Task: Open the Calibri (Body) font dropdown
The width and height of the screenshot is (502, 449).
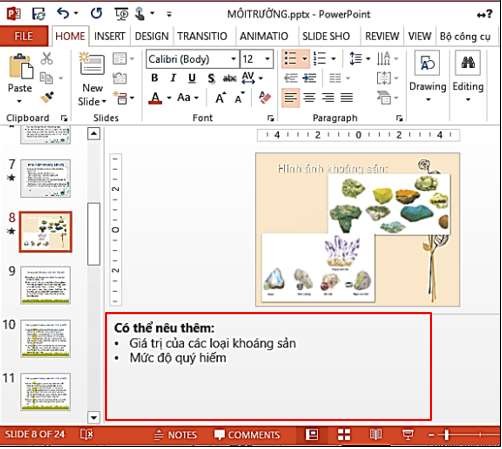Action: [234, 59]
